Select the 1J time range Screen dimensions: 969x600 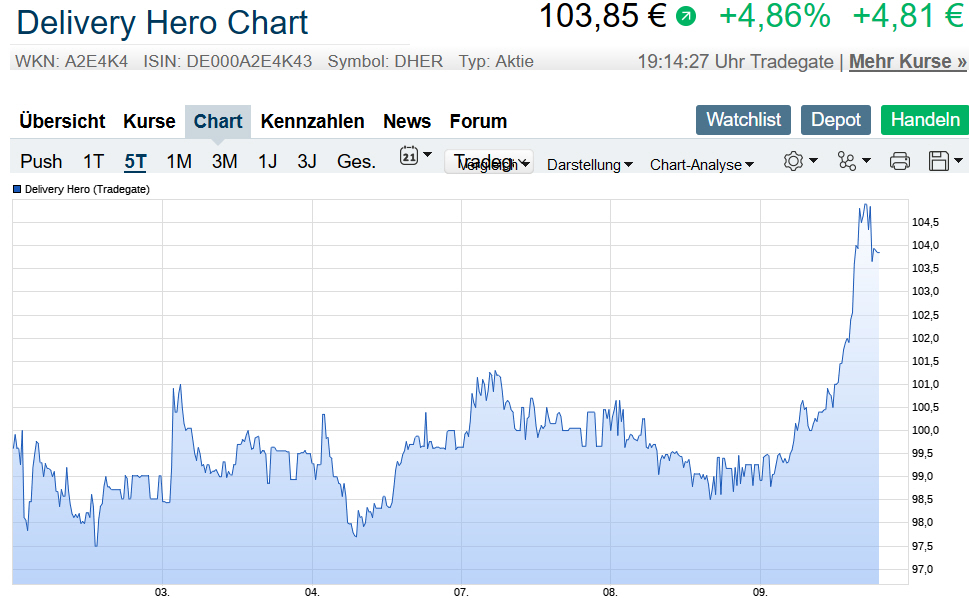267,161
